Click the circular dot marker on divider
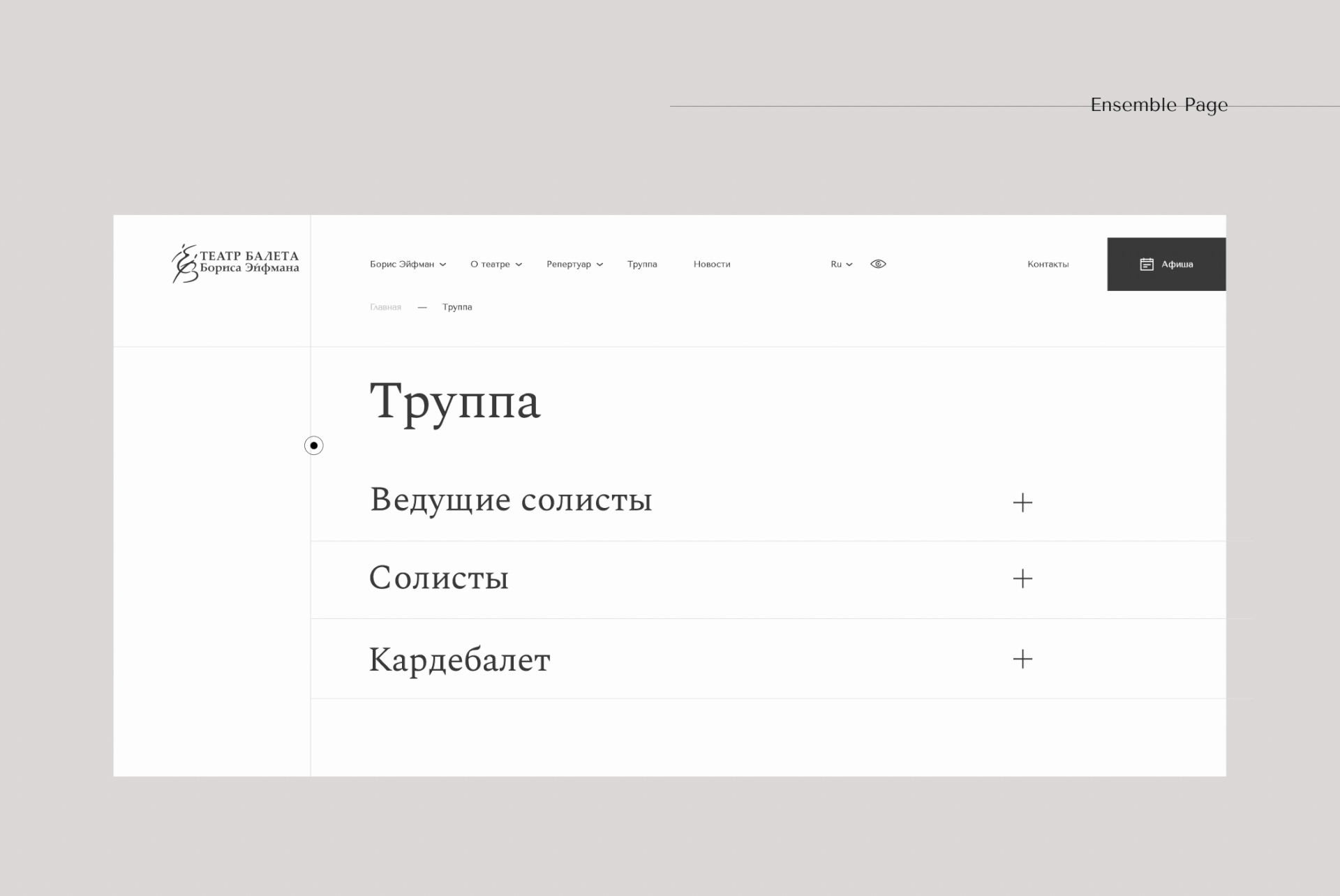Screen dimensions: 1340x896 coord(313,445)
